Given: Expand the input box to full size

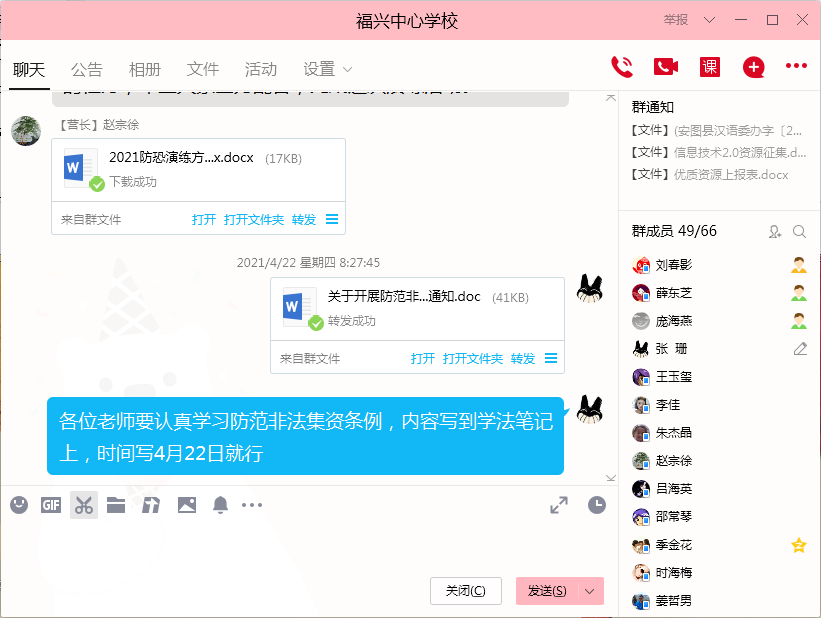Looking at the screenshot, I should click(559, 505).
